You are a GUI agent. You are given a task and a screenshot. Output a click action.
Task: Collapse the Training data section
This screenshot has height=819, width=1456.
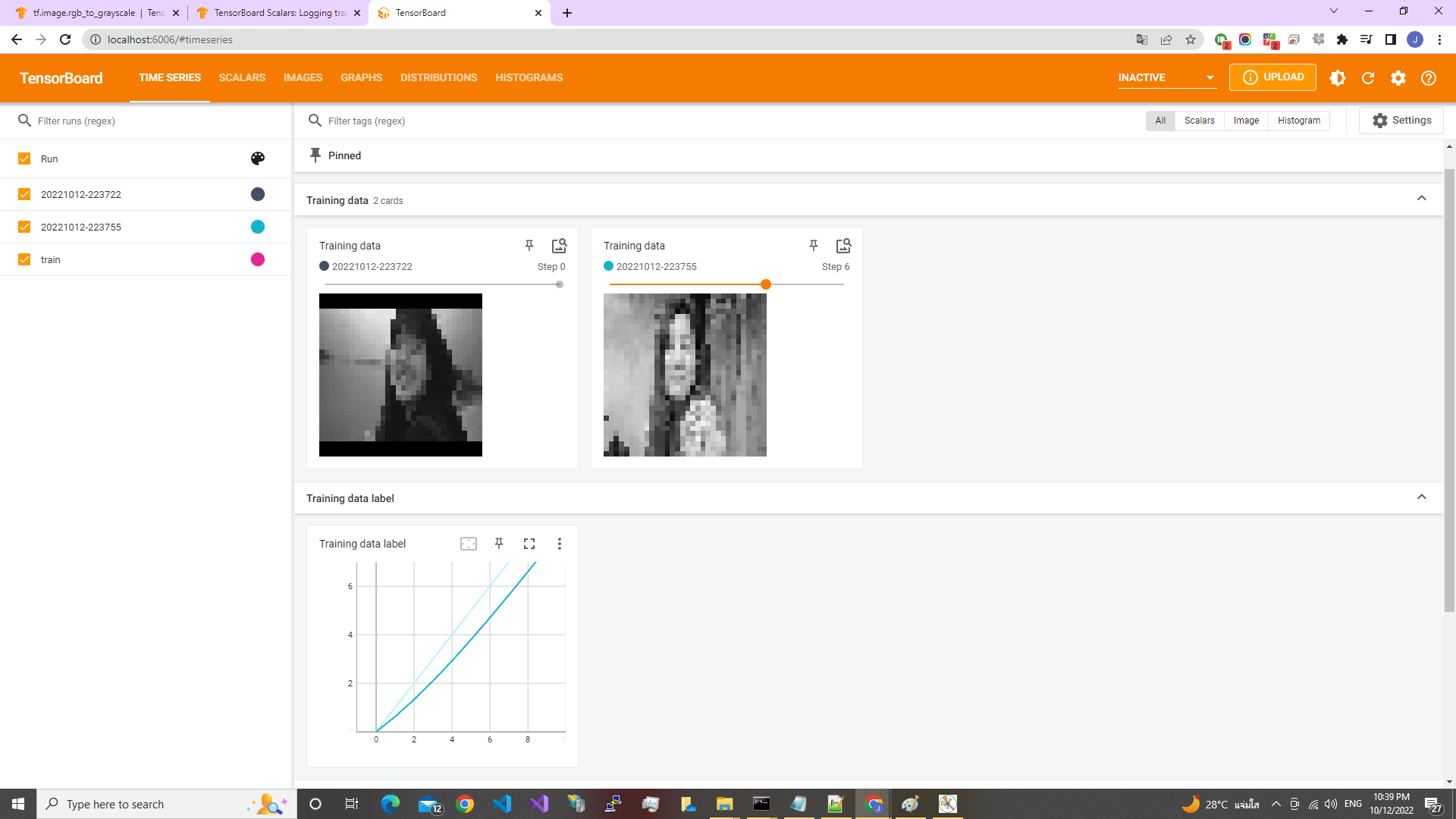[1422, 199]
